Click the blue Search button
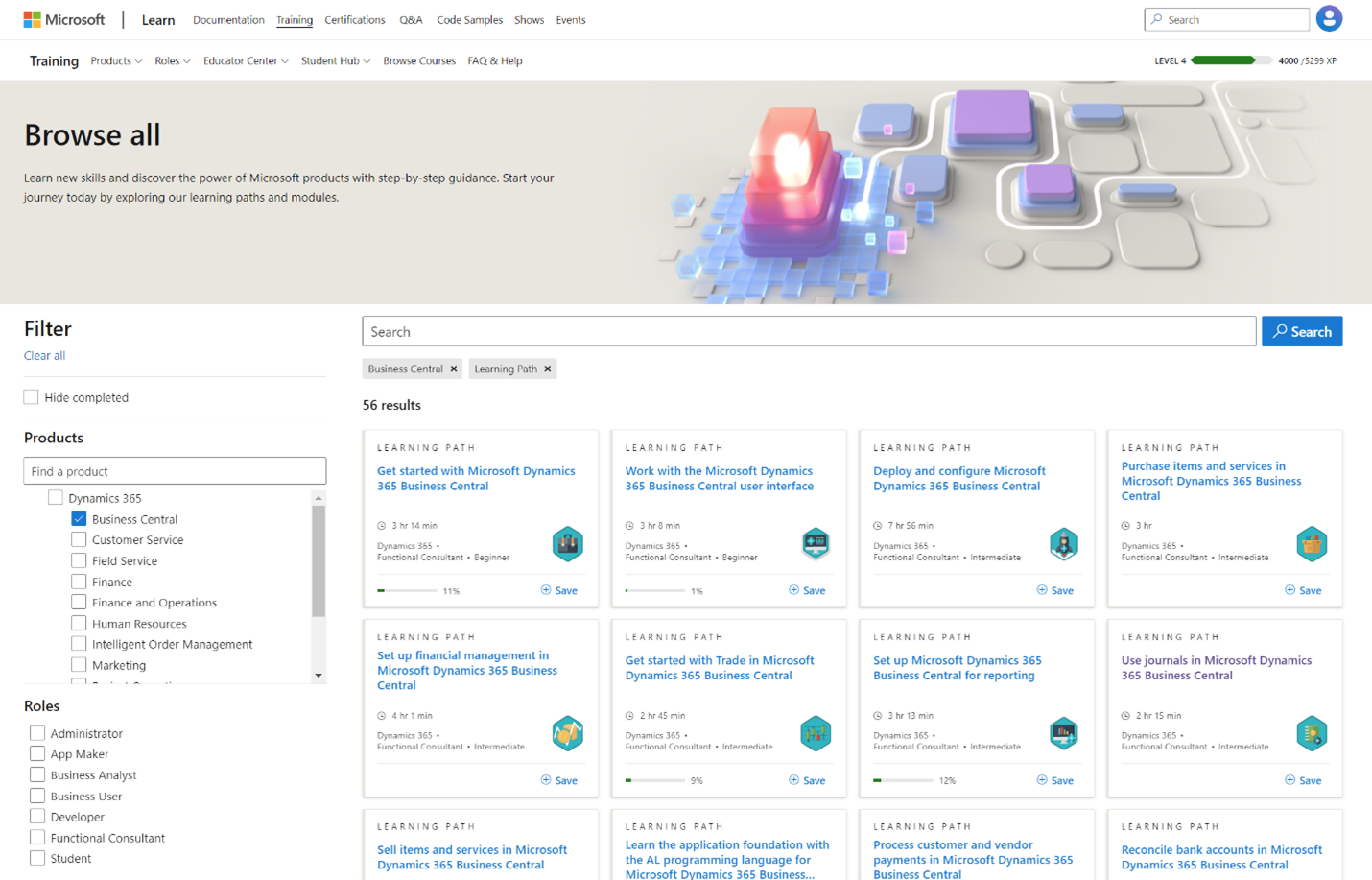Viewport: 1372px width, 880px height. 1302,331
